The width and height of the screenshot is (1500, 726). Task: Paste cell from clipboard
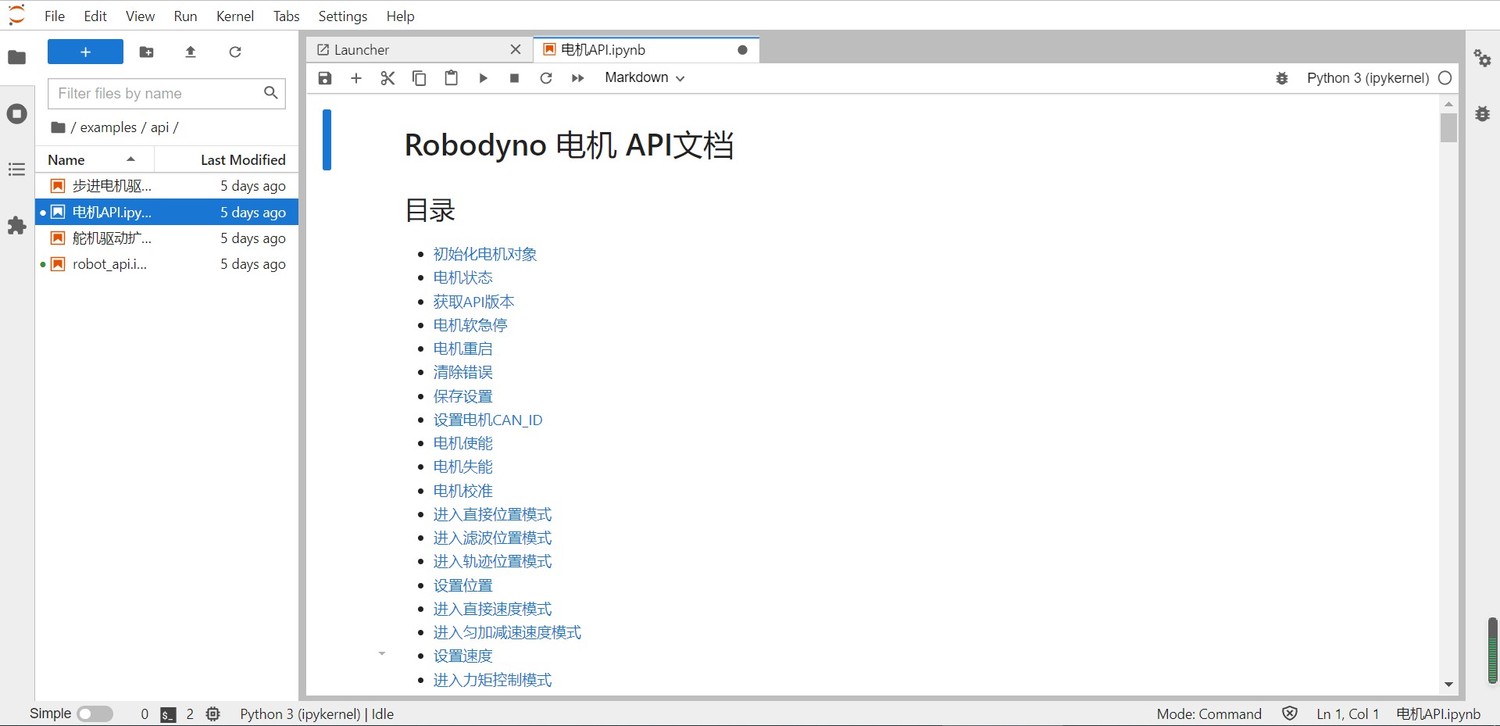coord(451,78)
